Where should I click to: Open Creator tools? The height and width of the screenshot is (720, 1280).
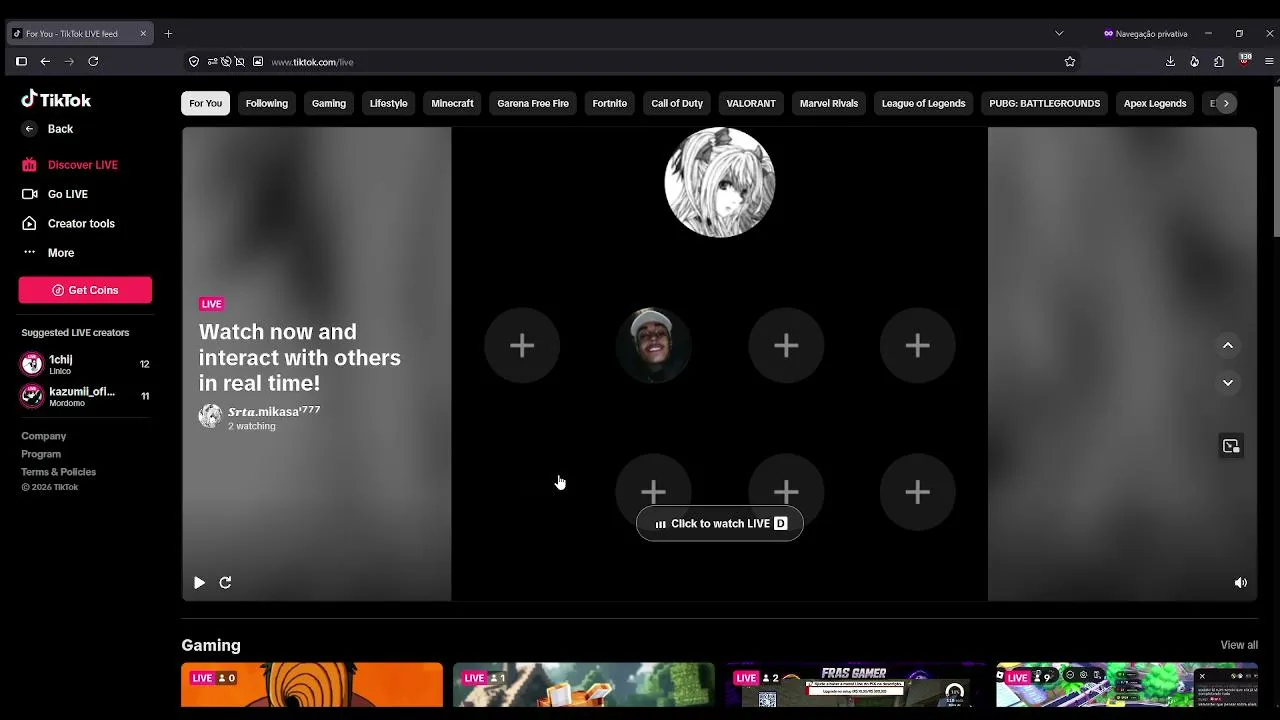pyautogui.click(x=68, y=224)
